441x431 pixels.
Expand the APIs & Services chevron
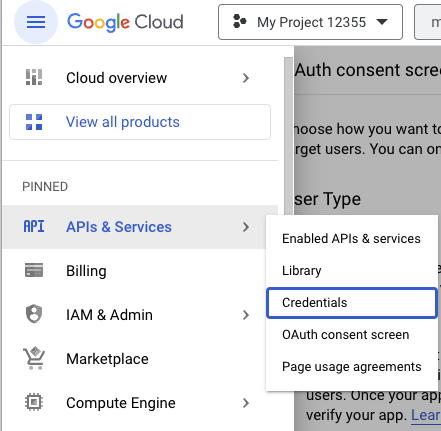(246, 227)
